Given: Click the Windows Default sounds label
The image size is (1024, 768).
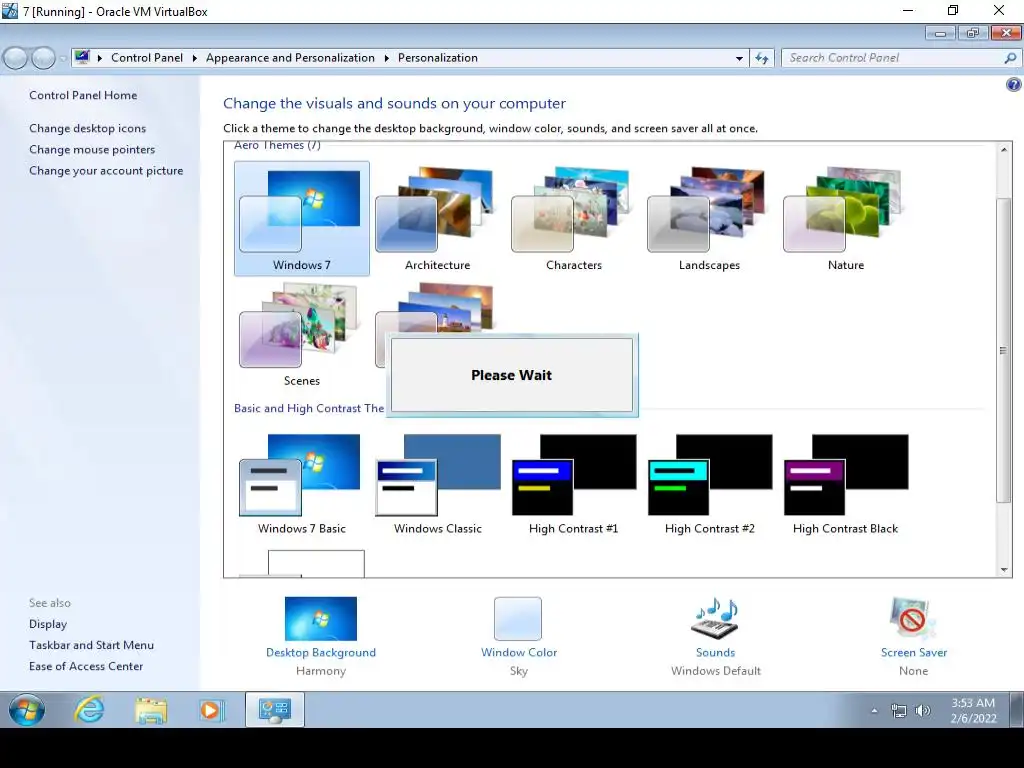Looking at the screenshot, I should click(x=715, y=671).
